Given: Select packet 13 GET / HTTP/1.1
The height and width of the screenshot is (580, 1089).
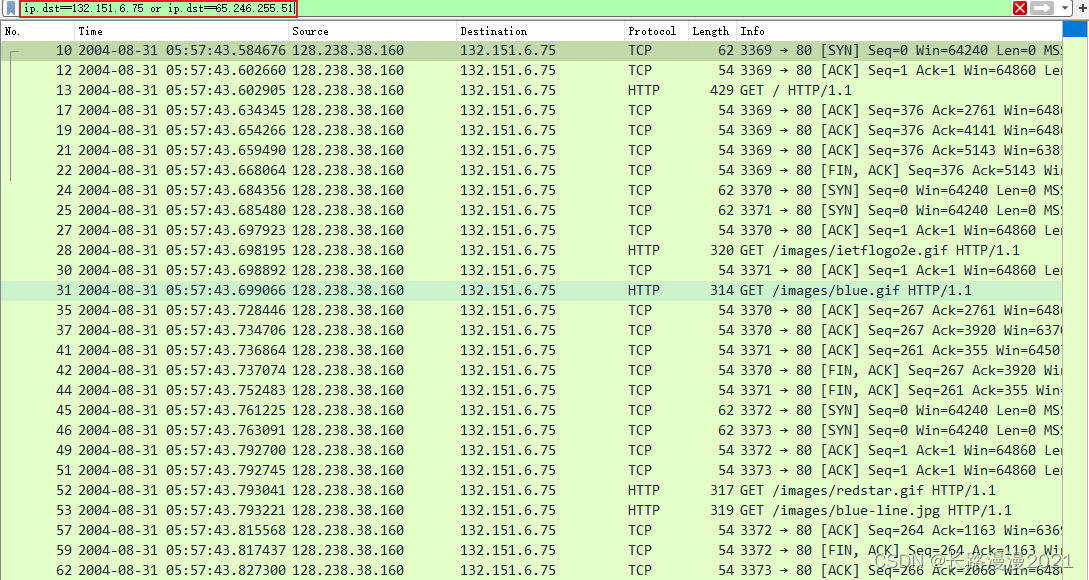Looking at the screenshot, I should point(531,90).
